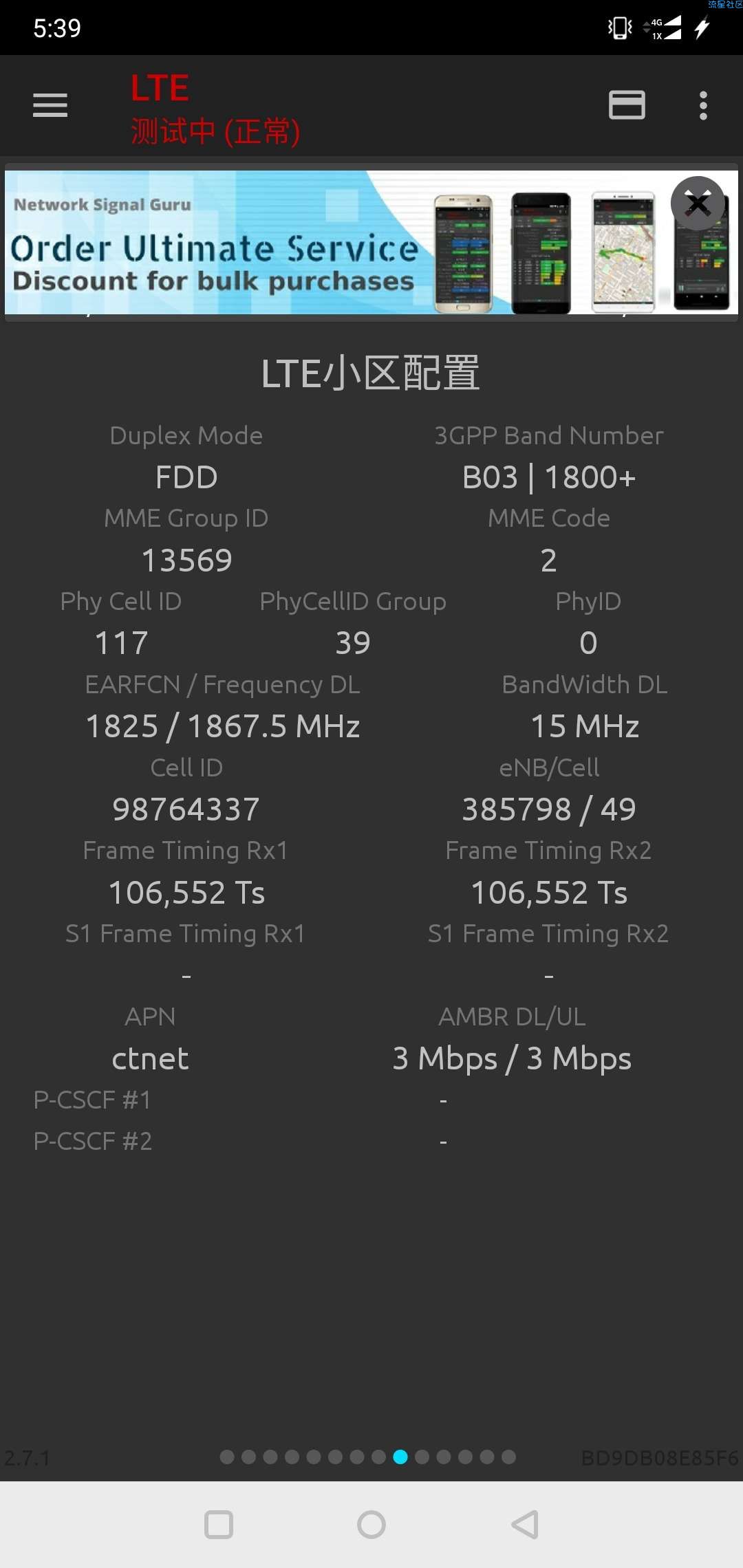Tap the APN value ctnet
Screen dimensions: 743x1568
click(150, 1058)
